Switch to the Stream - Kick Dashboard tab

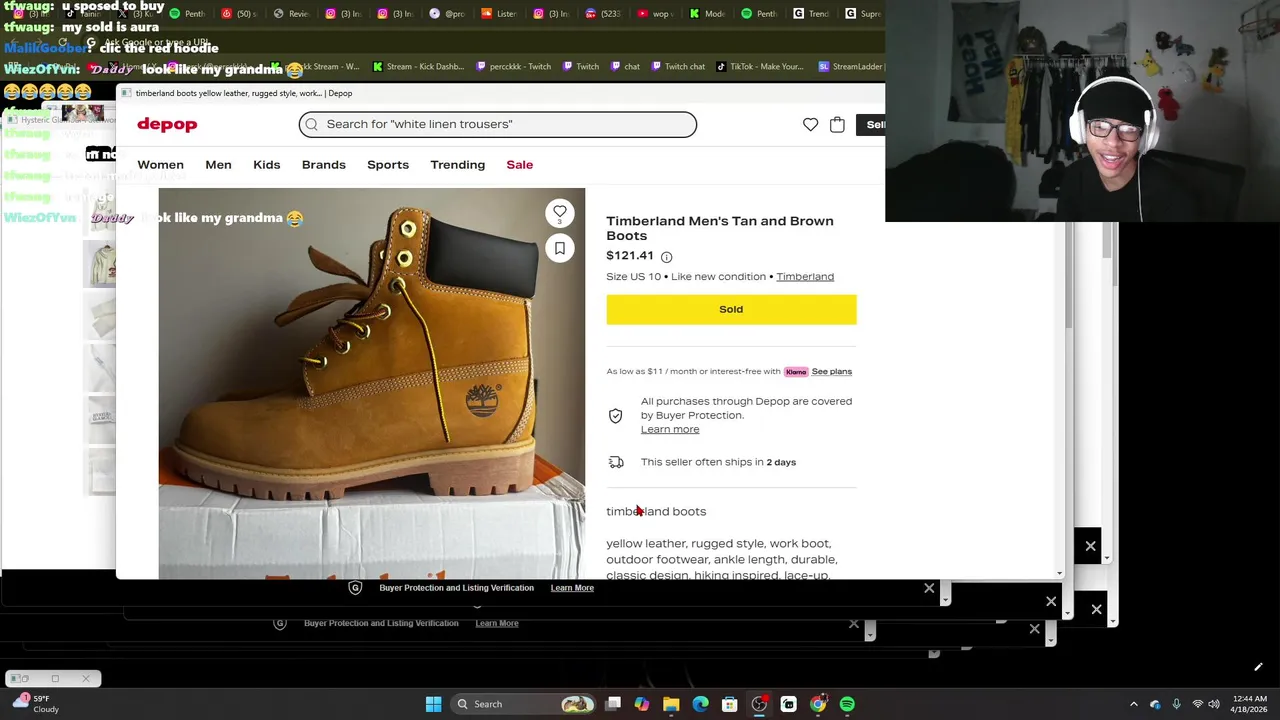tap(418, 67)
